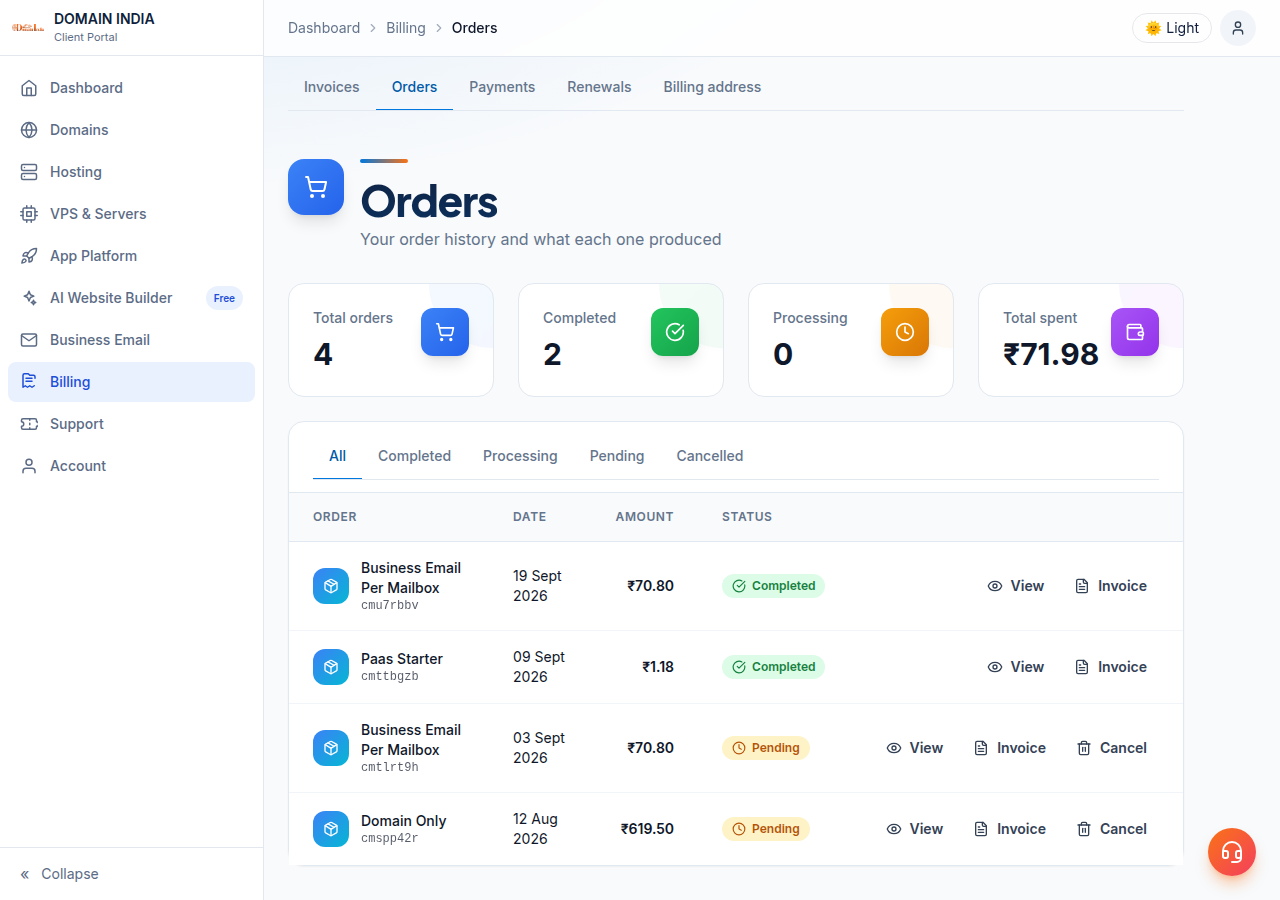
Task: View order cmu7rbbv details
Action: [1015, 586]
